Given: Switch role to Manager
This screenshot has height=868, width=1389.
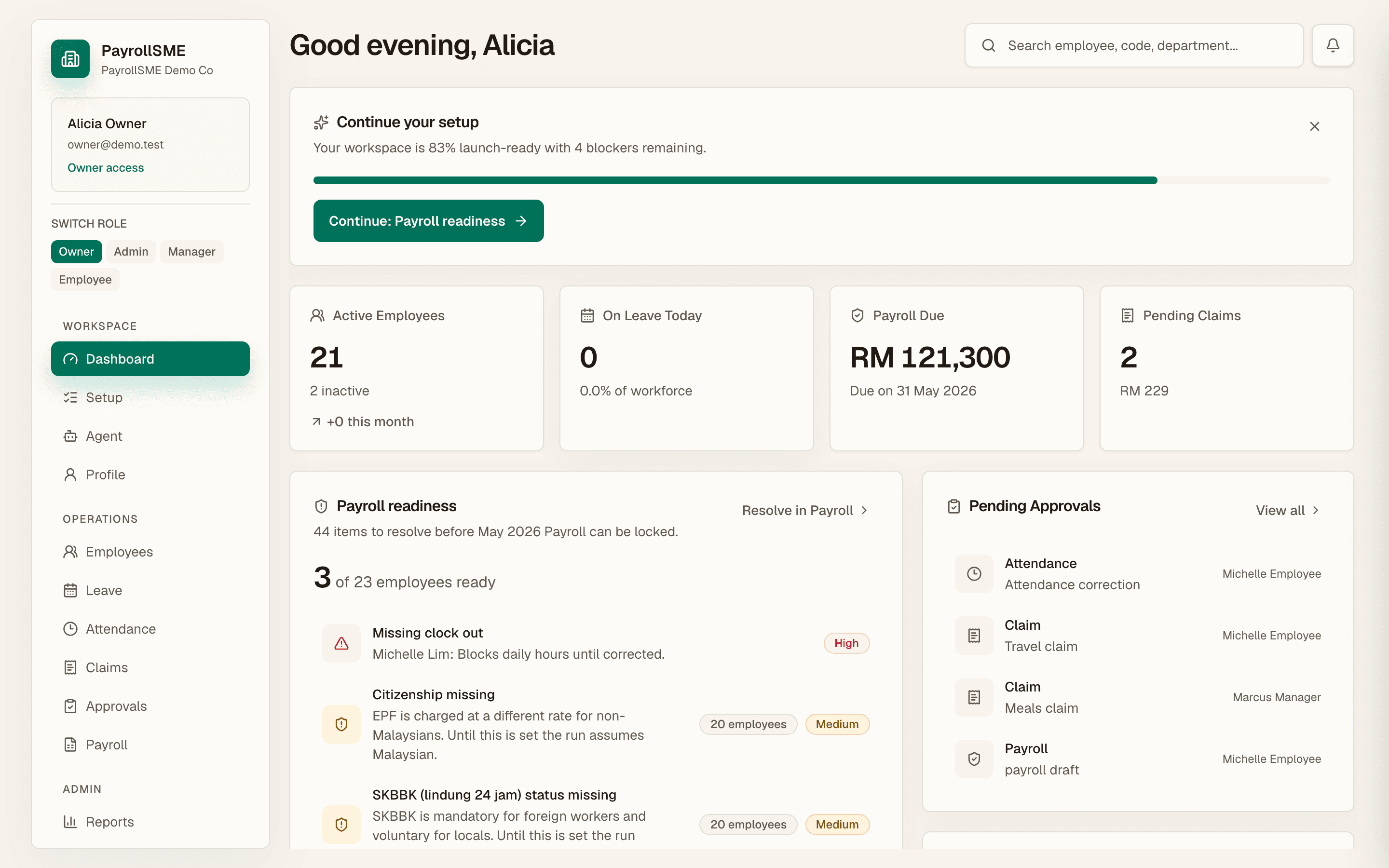Looking at the screenshot, I should pyautogui.click(x=191, y=251).
